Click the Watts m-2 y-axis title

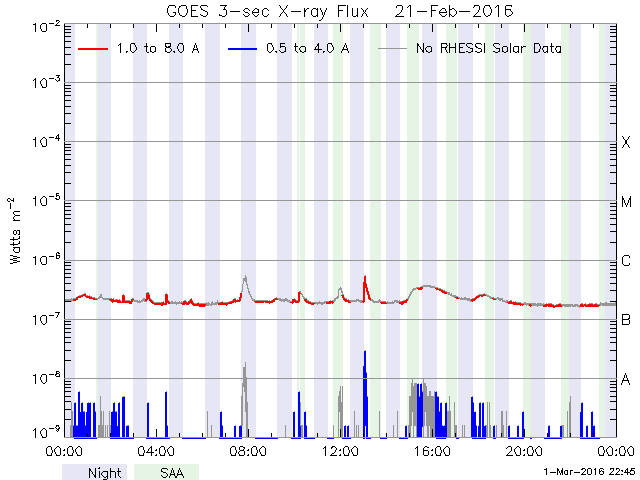point(16,230)
